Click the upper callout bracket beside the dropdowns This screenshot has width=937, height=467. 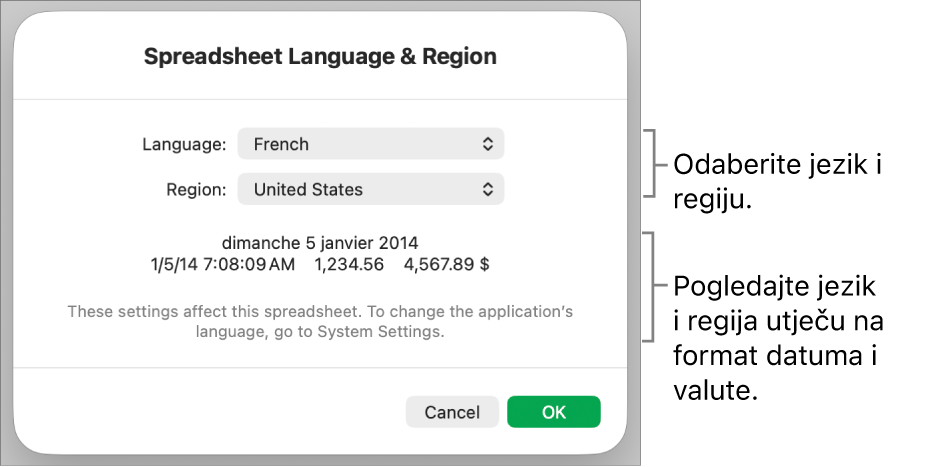tap(652, 164)
